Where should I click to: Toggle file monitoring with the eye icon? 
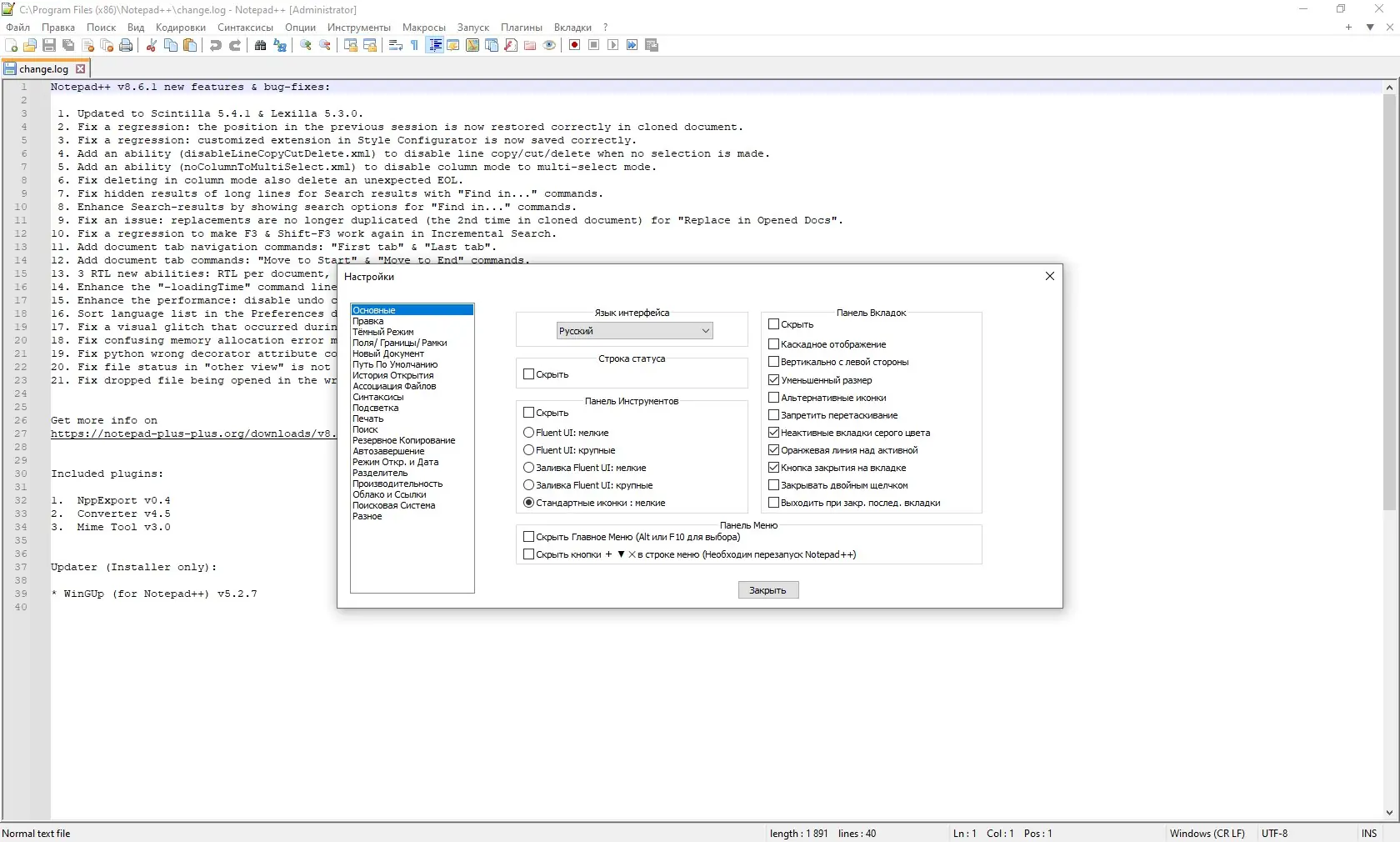coord(549,45)
